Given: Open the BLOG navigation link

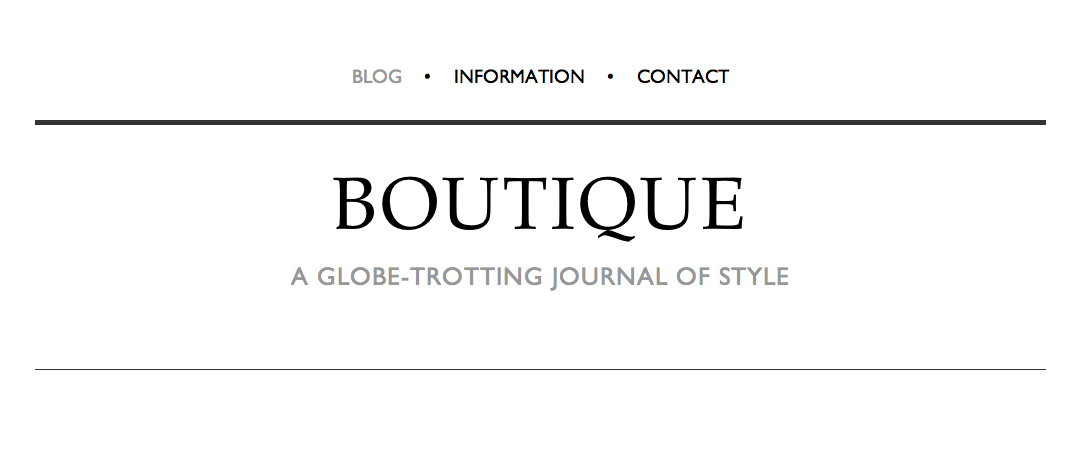Looking at the screenshot, I should [377, 77].
